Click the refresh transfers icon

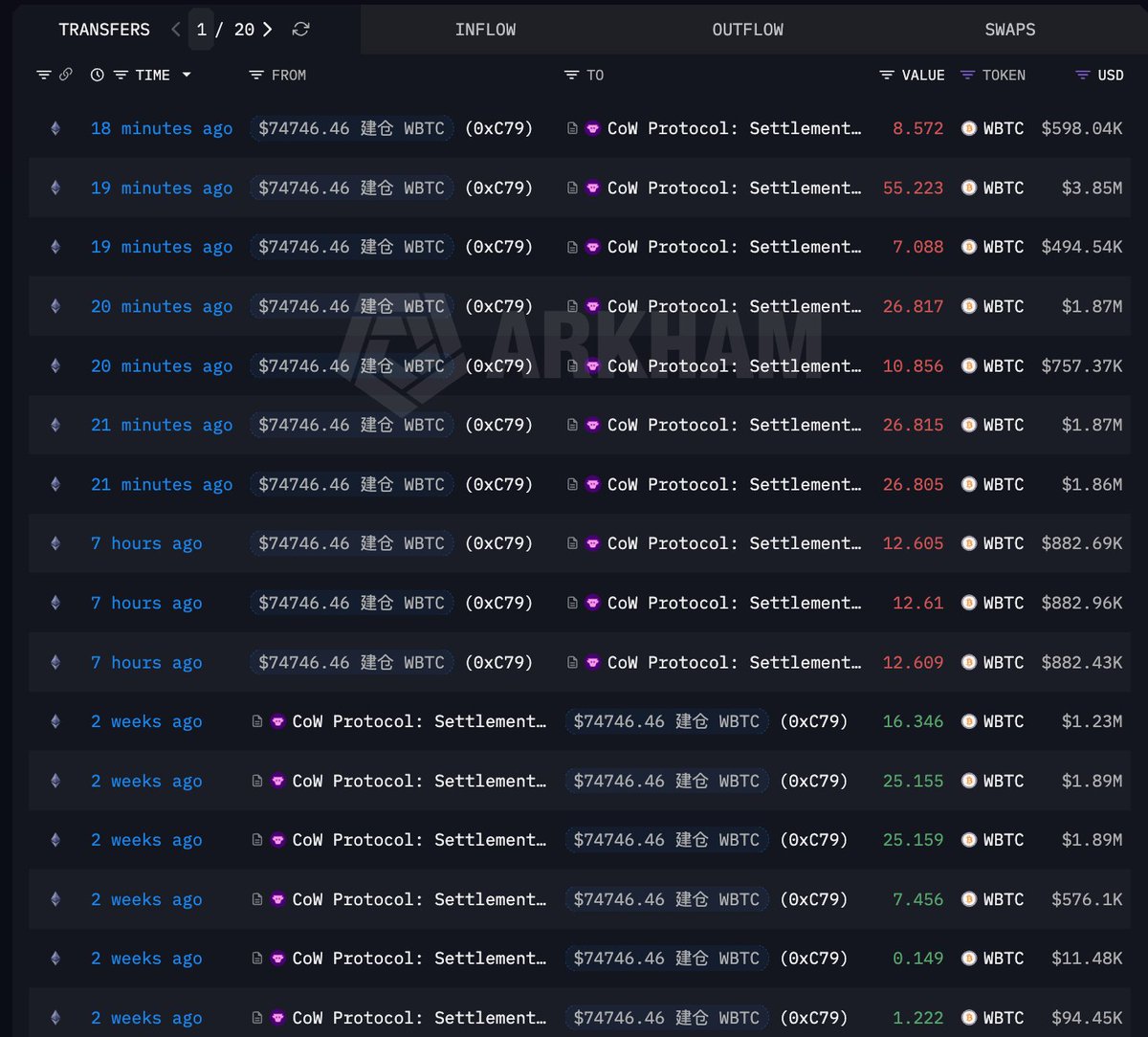click(300, 30)
